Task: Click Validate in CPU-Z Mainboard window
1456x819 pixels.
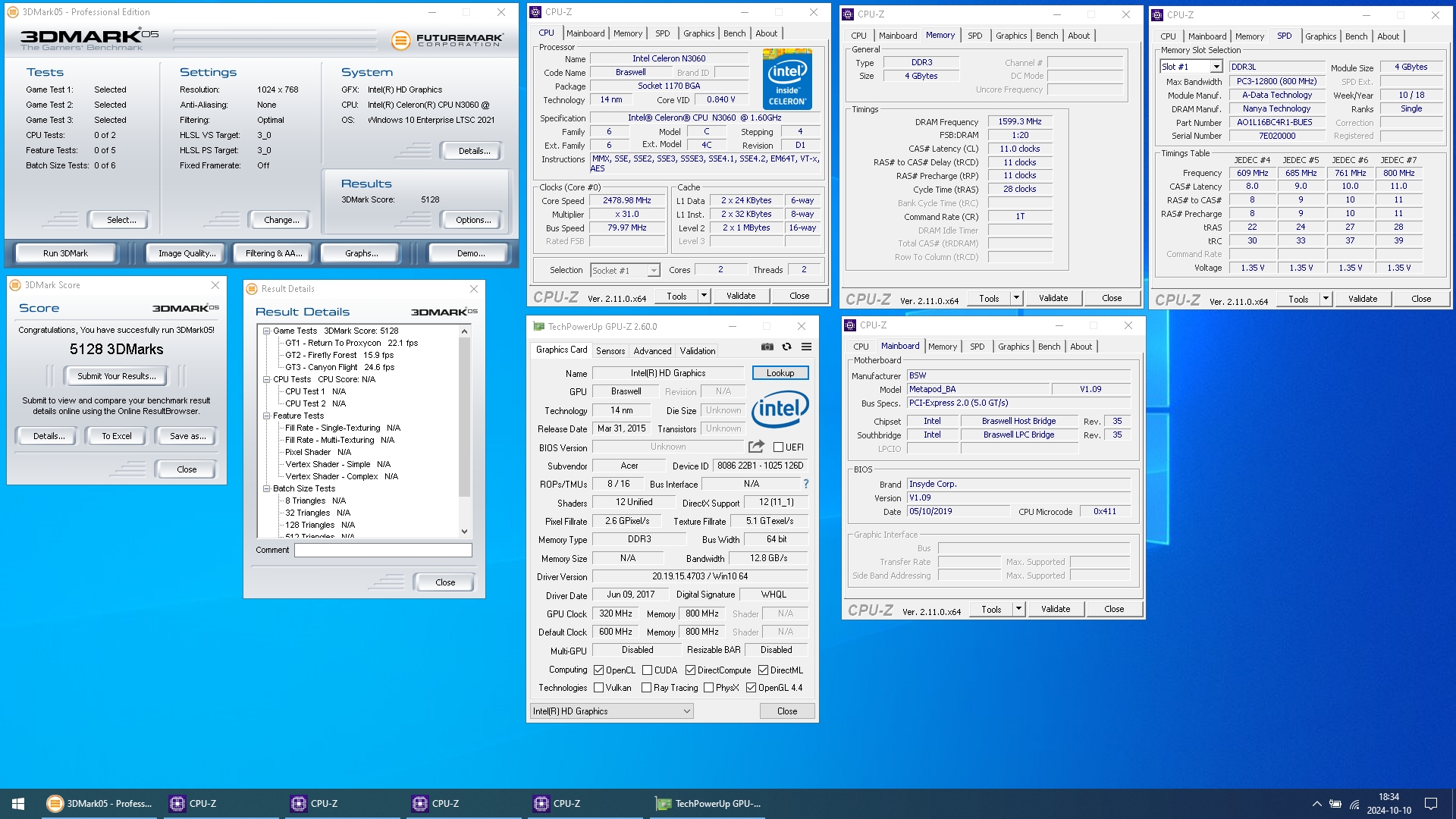Action: (1056, 609)
